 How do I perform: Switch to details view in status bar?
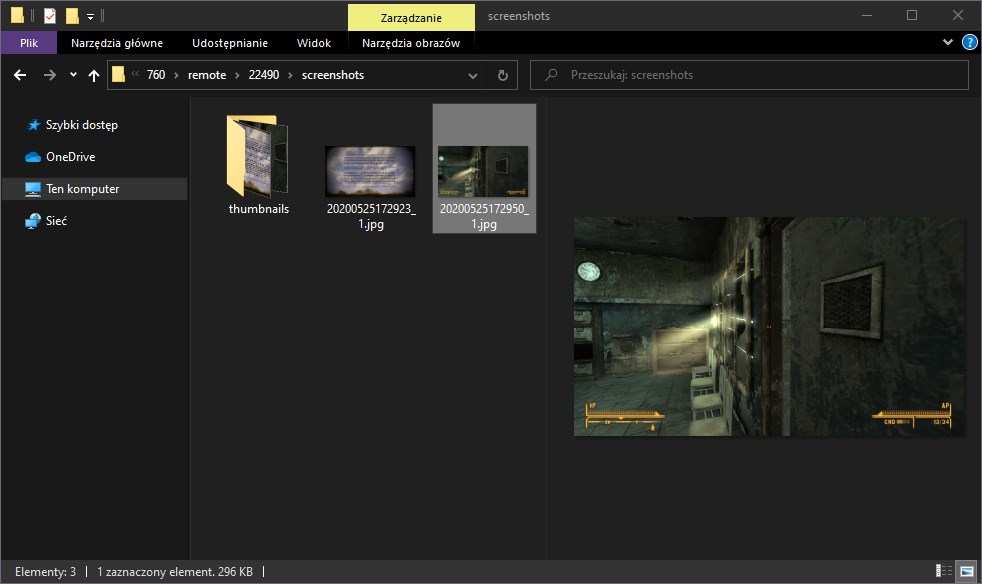tap(944, 570)
